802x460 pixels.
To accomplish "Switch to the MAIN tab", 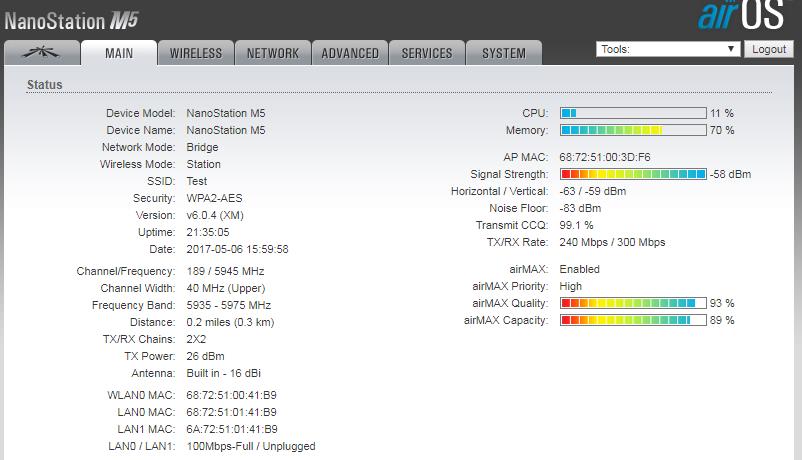I will pos(119,53).
